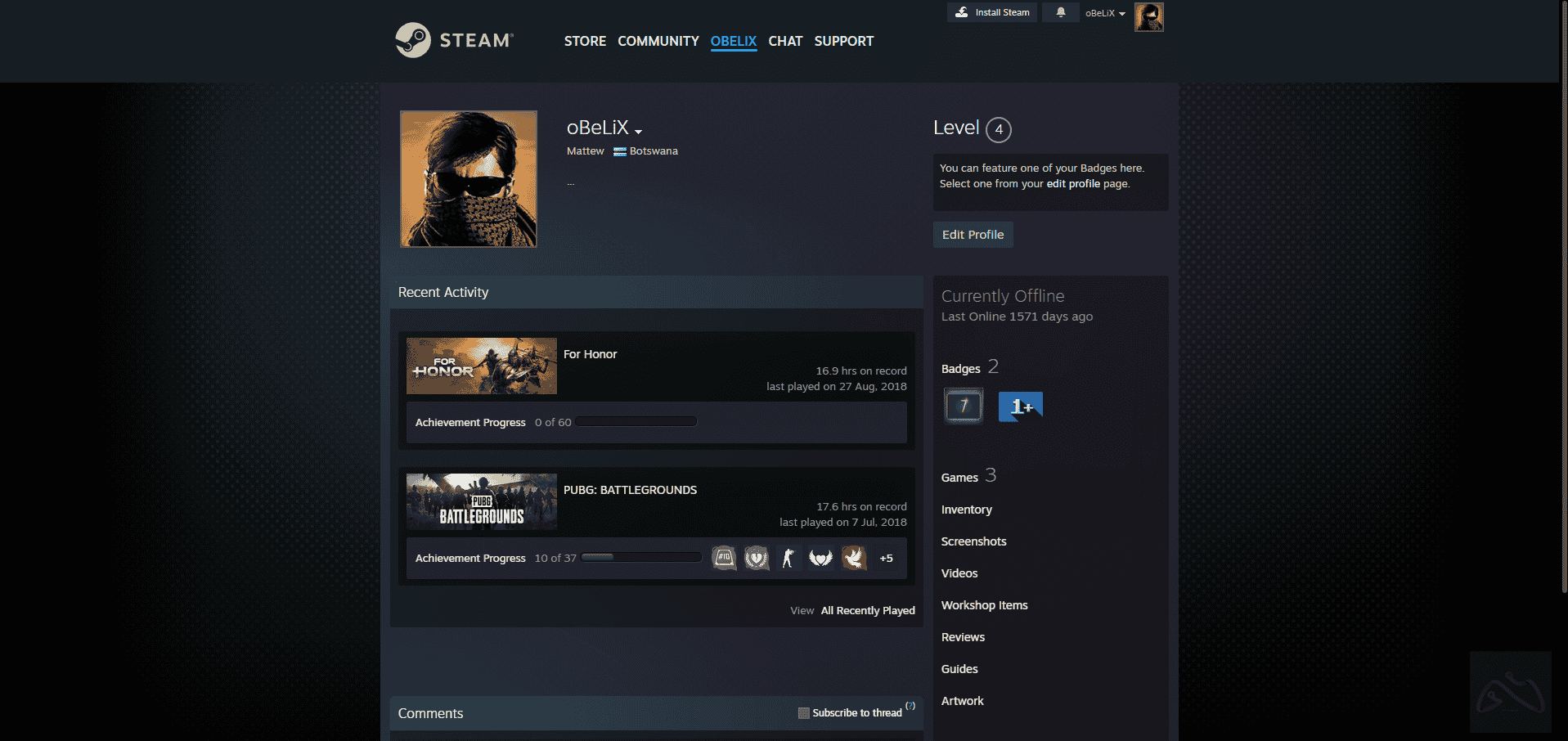The height and width of the screenshot is (741, 1568).
Task: Click the +5 more achievements link
Action: [x=887, y=559]
